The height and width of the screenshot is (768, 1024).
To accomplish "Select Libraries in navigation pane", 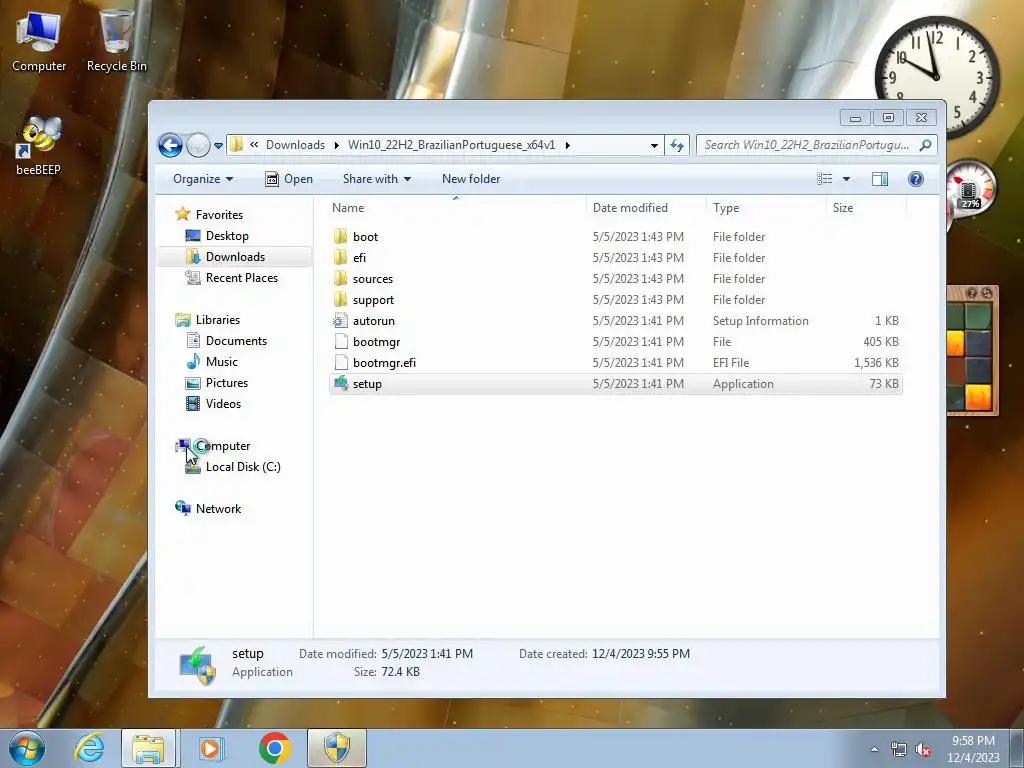I will tap(217, 320).
